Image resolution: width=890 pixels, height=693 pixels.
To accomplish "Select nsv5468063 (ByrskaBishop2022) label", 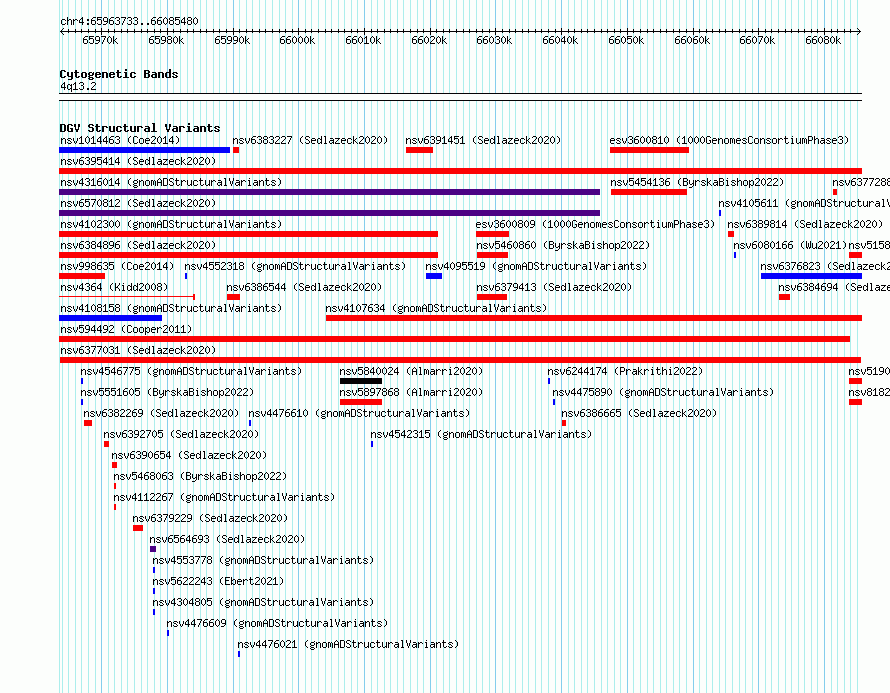I will [x=200, y=476].
